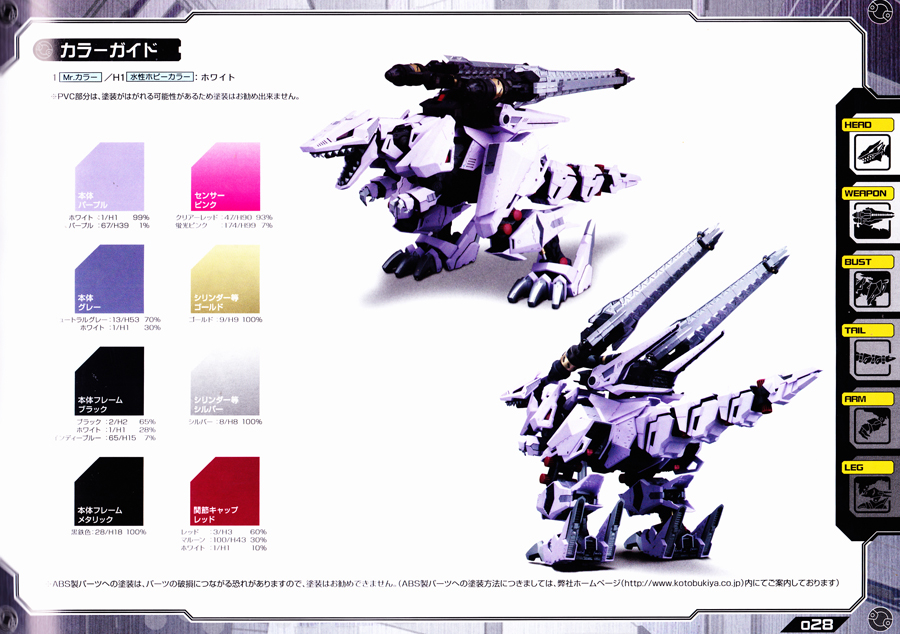This screenshot has width=900, height=634.
Task: Click the ニュートラルグレー :13/H53 70% line
Action: pos(110,320)
